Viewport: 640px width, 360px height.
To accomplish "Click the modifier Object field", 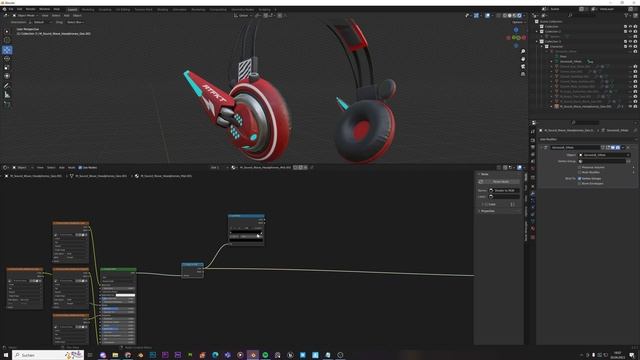I will 604,155.
